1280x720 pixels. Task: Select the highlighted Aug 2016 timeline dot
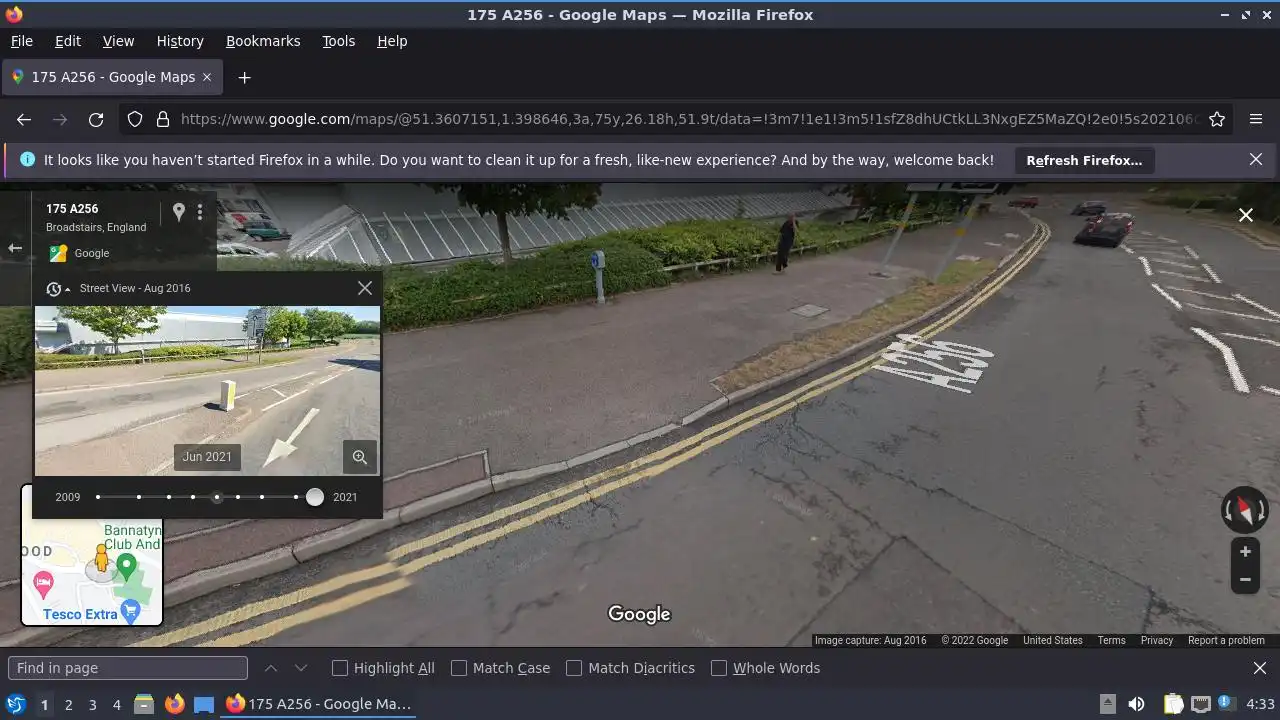[217, 497]
